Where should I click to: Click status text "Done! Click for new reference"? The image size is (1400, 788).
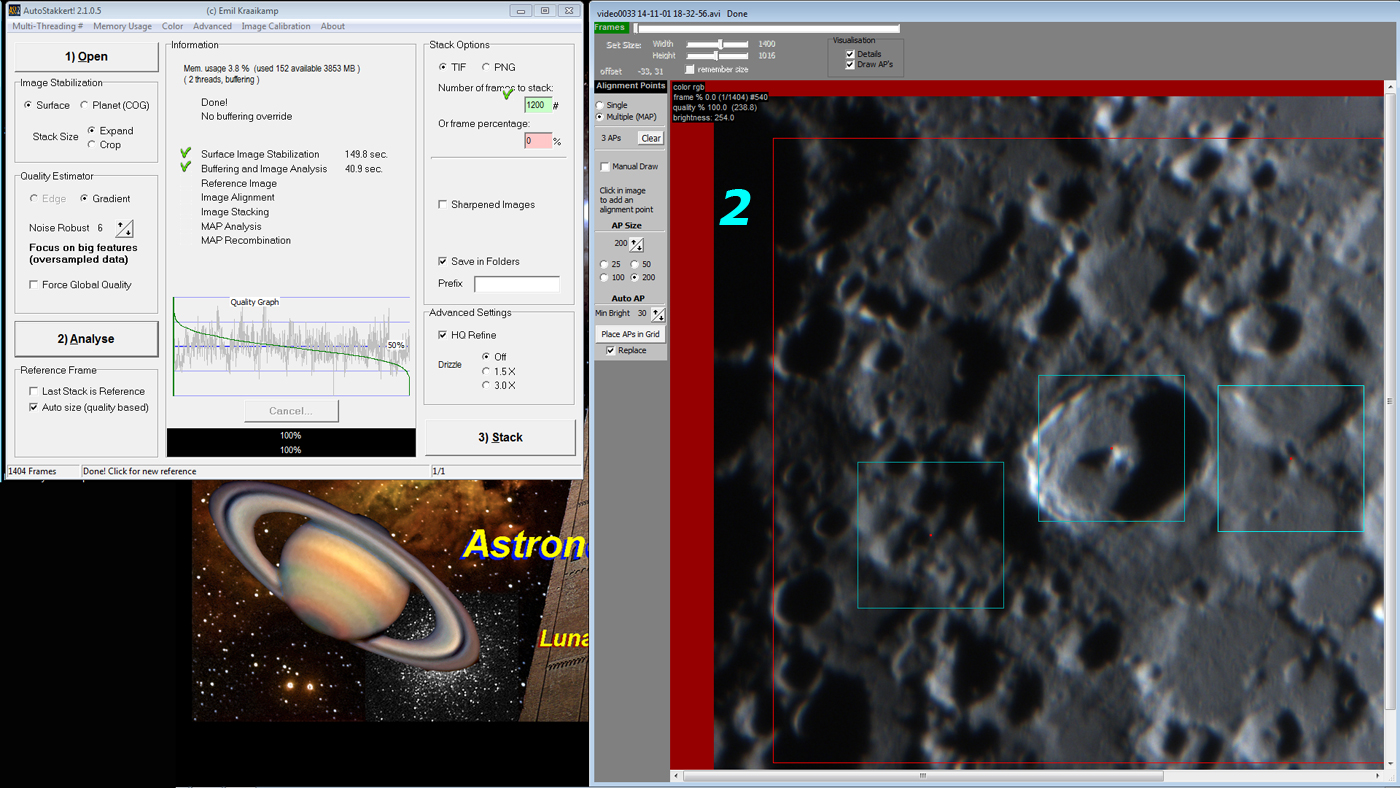[x=139, y=471]
